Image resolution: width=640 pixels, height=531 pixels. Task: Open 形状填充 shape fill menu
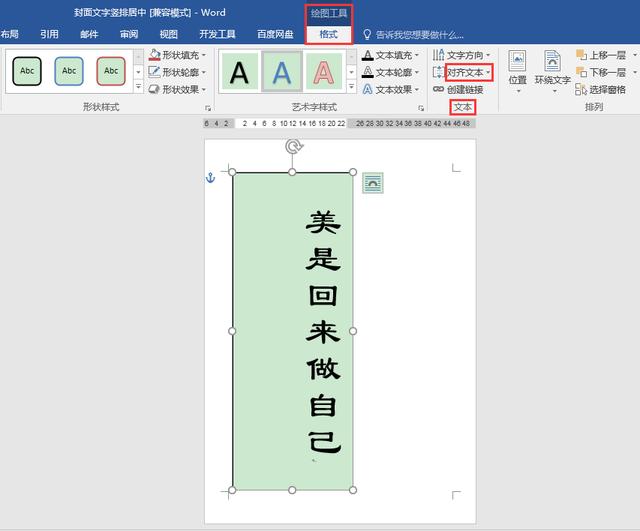tap(178, 55)
